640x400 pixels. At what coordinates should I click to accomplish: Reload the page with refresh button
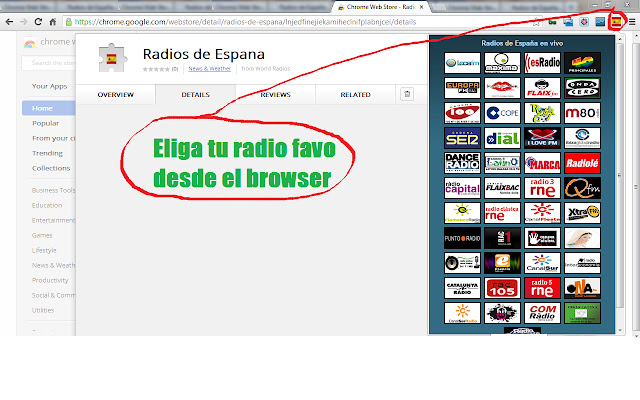38,22
